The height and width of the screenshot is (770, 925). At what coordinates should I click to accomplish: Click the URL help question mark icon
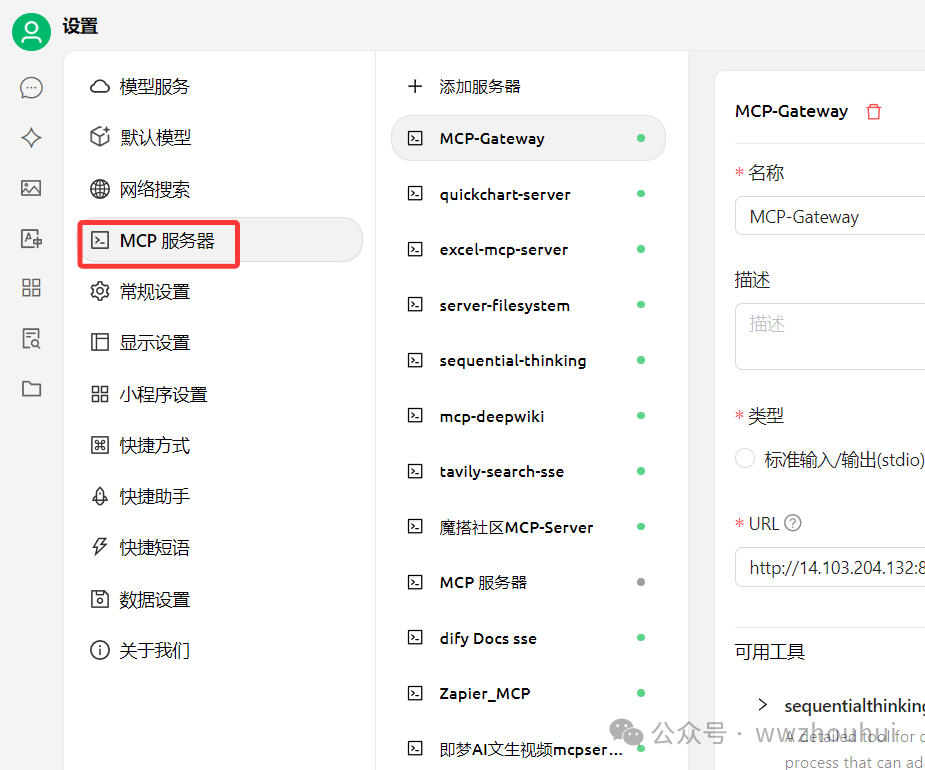pyautogui.click(x=793, y=523)
